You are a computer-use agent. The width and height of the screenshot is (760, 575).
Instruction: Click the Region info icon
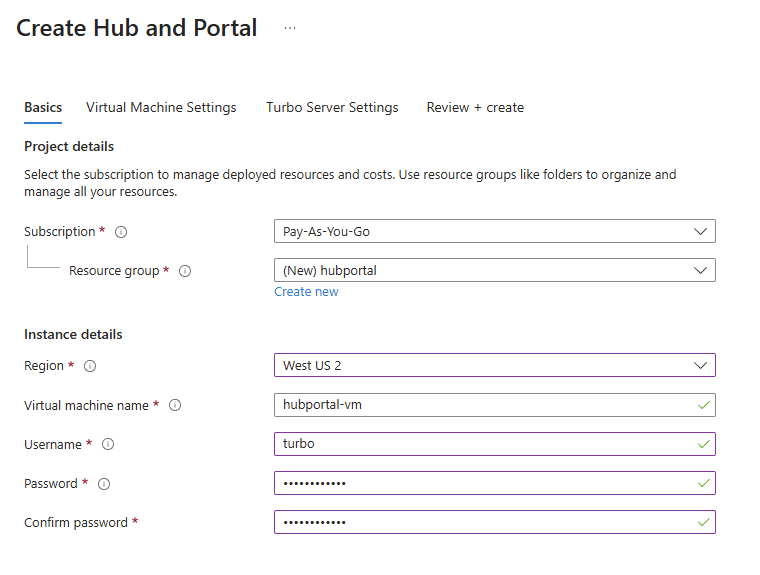pos(90,366)
